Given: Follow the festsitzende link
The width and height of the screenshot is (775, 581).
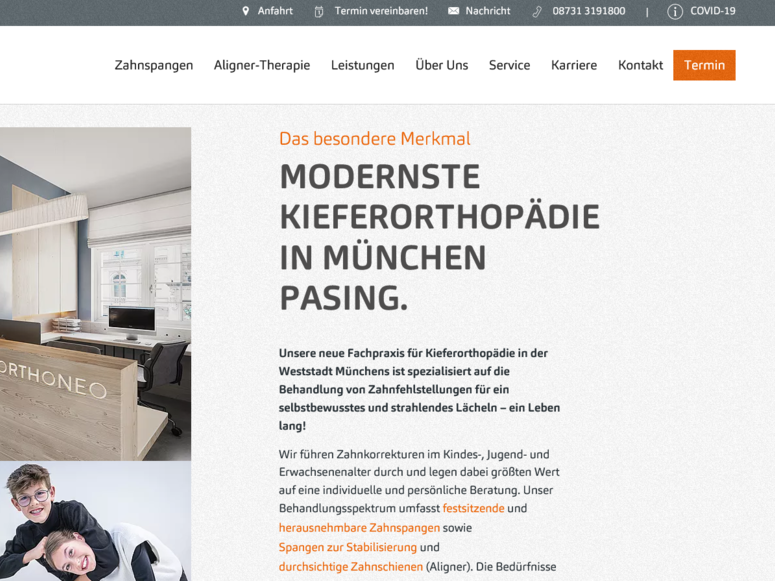Looking at the screenshot, I should (474, 508).
